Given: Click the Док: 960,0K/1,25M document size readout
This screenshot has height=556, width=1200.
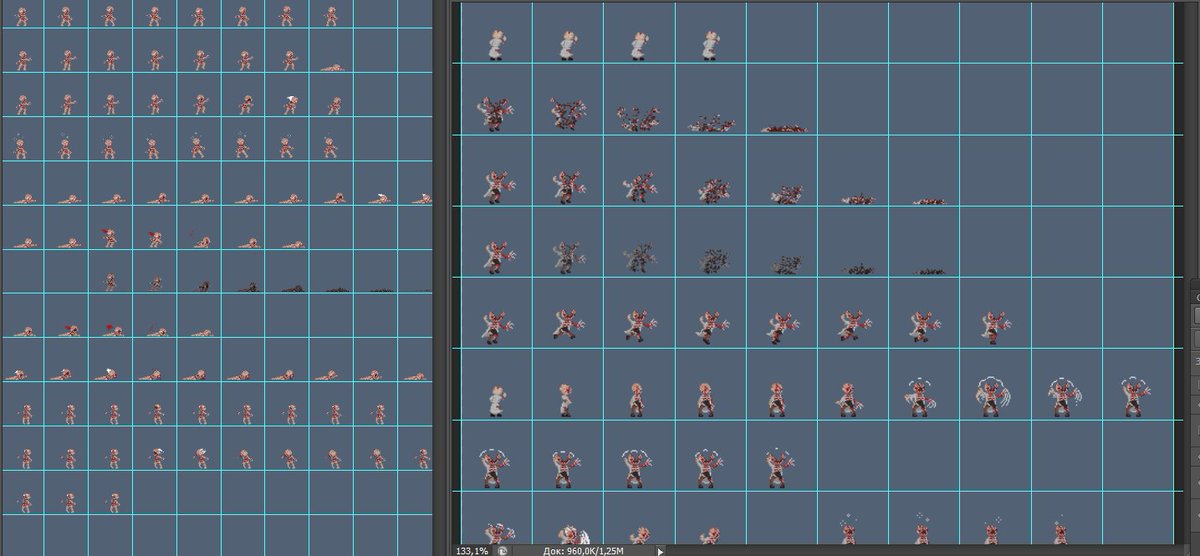Looking at the screenshot, I should (583, 551).
